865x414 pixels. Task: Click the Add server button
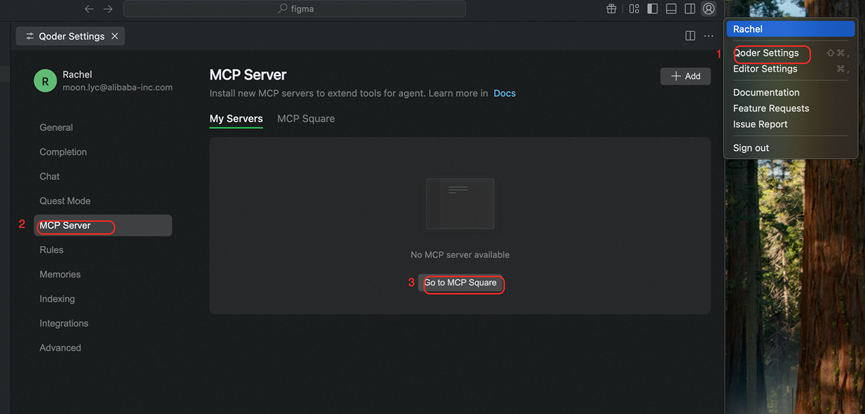[x=685, y=76]
